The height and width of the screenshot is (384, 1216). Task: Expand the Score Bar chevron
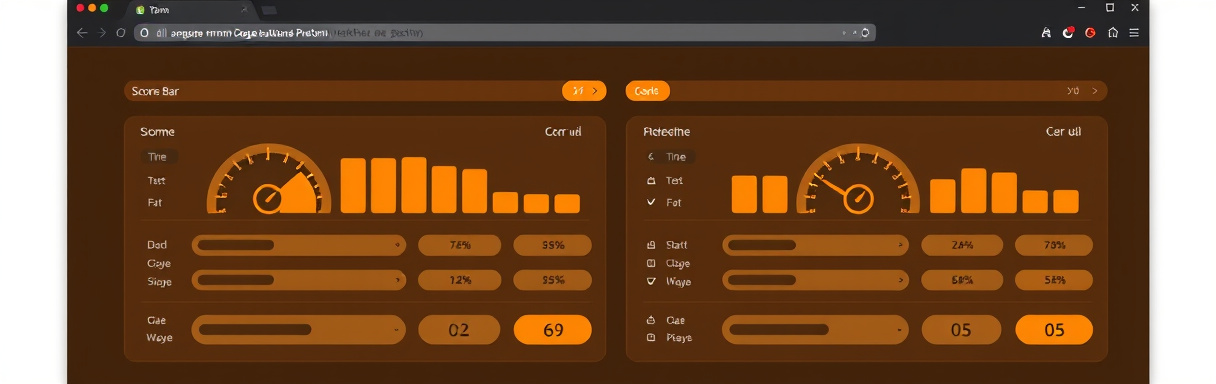tap(596, 91)
